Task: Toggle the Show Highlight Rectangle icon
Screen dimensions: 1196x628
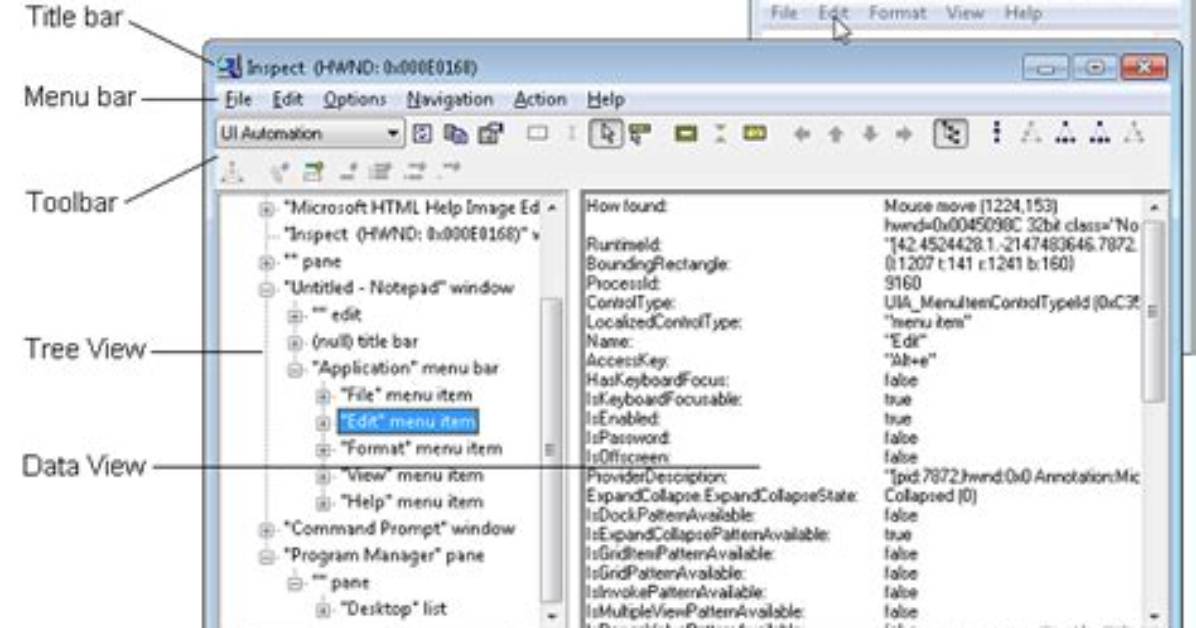Action: coord(686,134)
